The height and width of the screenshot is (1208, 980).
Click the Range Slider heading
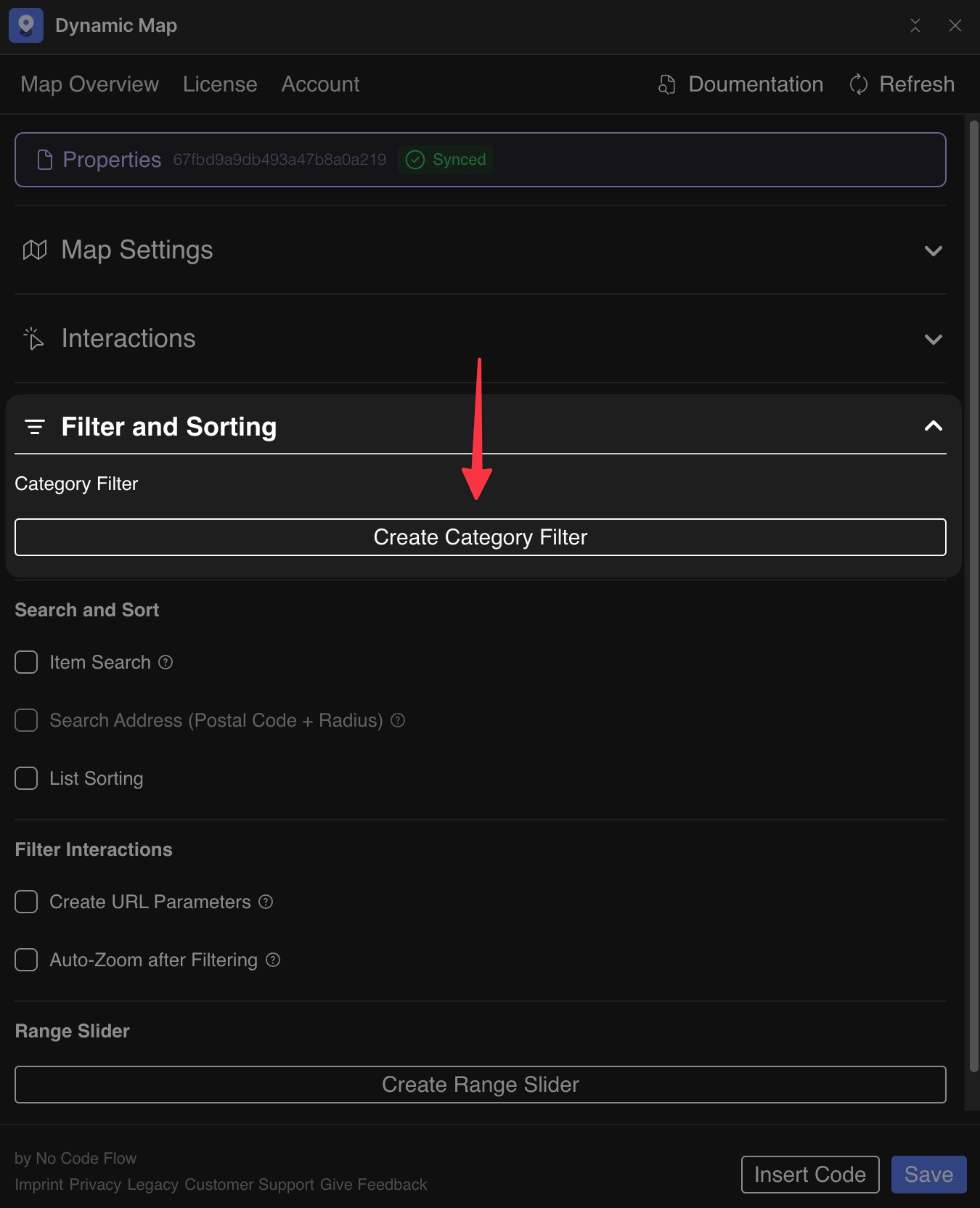73,1031
